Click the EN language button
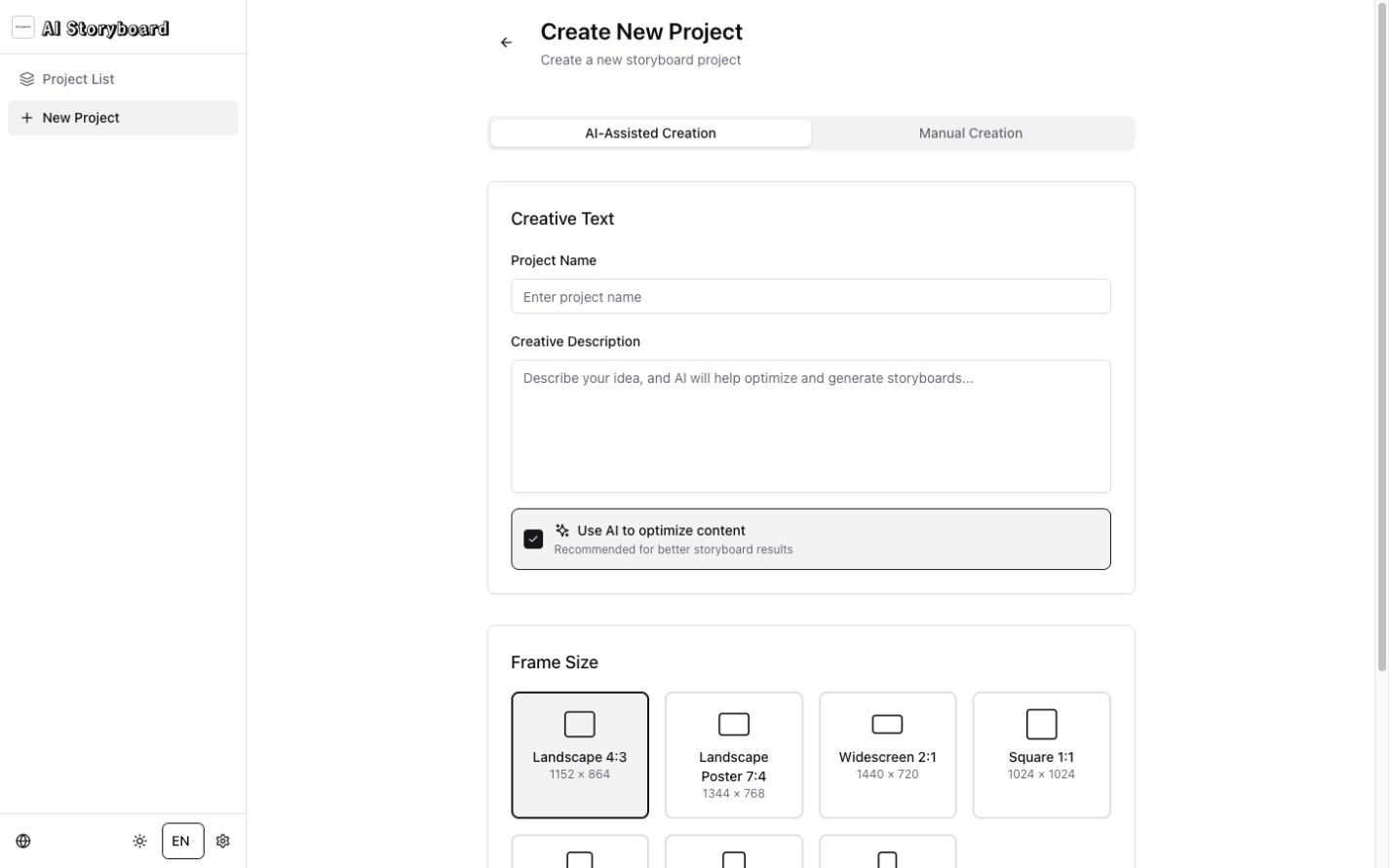Image resolution: width=1389 pixels, height=868 pixels. [183, 842]
